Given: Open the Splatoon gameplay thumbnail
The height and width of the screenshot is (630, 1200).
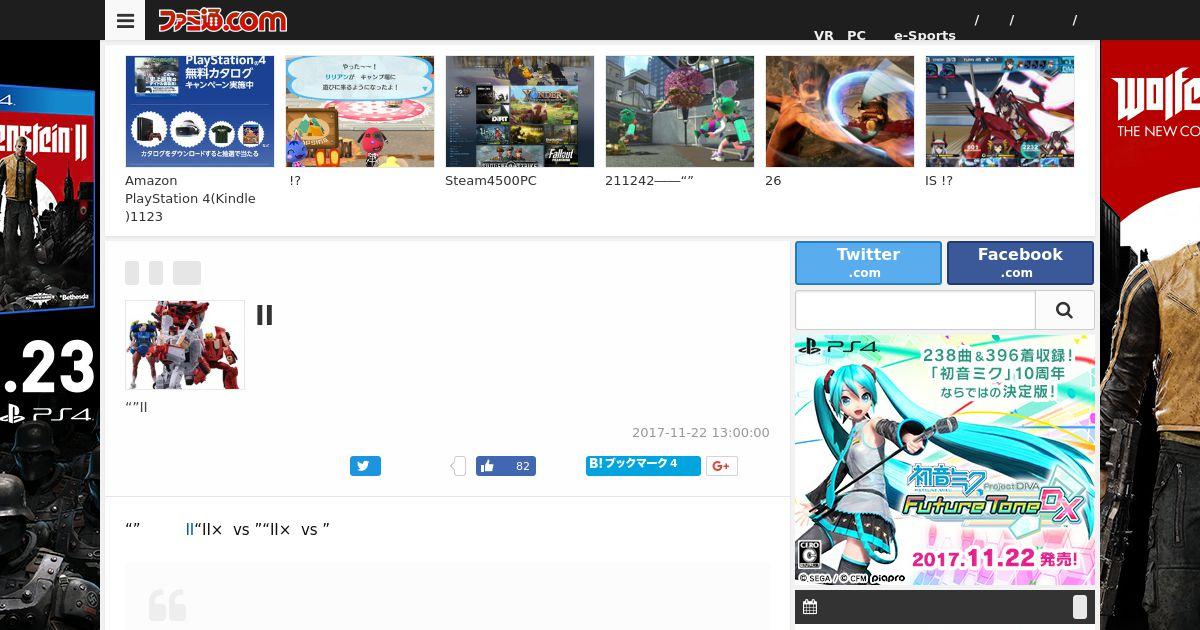Looking at the screenshot, I should coord(680,111).
